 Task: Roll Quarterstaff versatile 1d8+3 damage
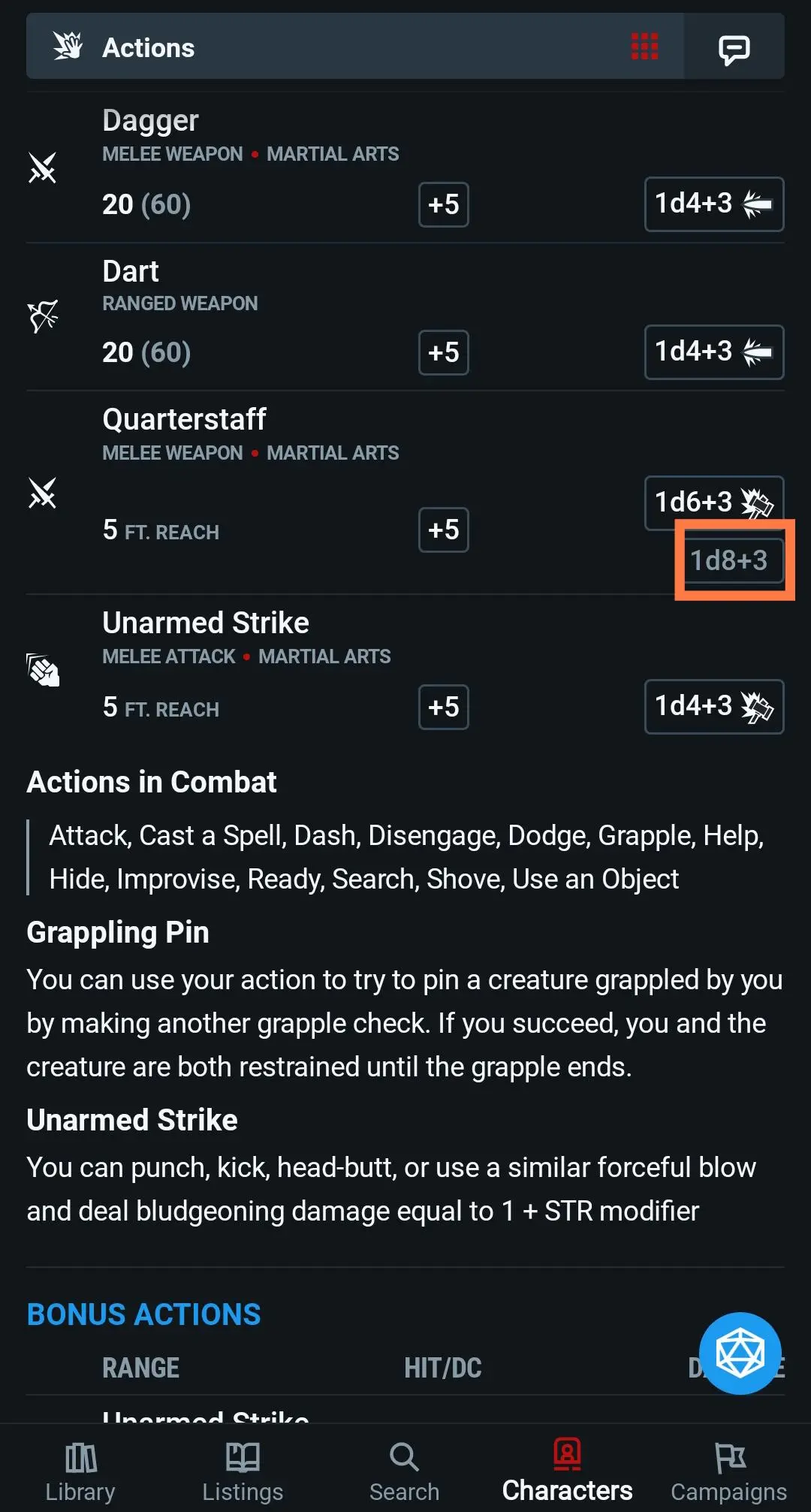click(729, 560)
